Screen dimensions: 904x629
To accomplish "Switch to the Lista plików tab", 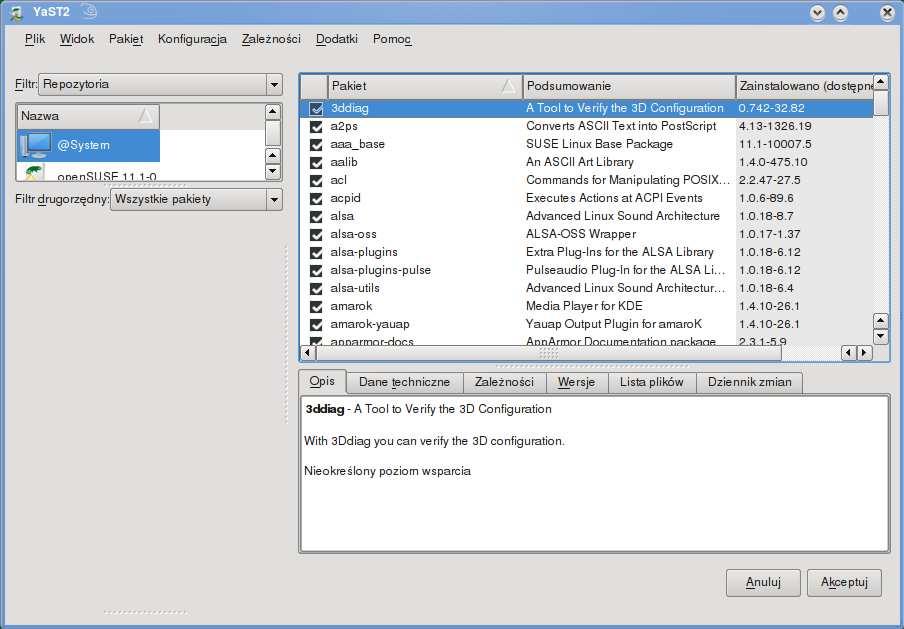I will pos(651,382).
